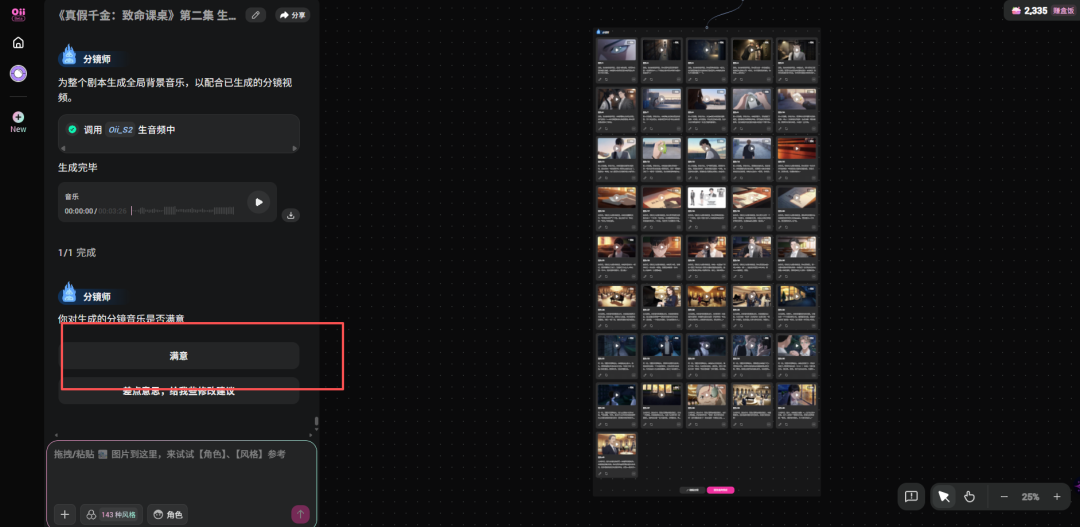Click right scroll arrow under Oii_S2 box

pos(295,149)
